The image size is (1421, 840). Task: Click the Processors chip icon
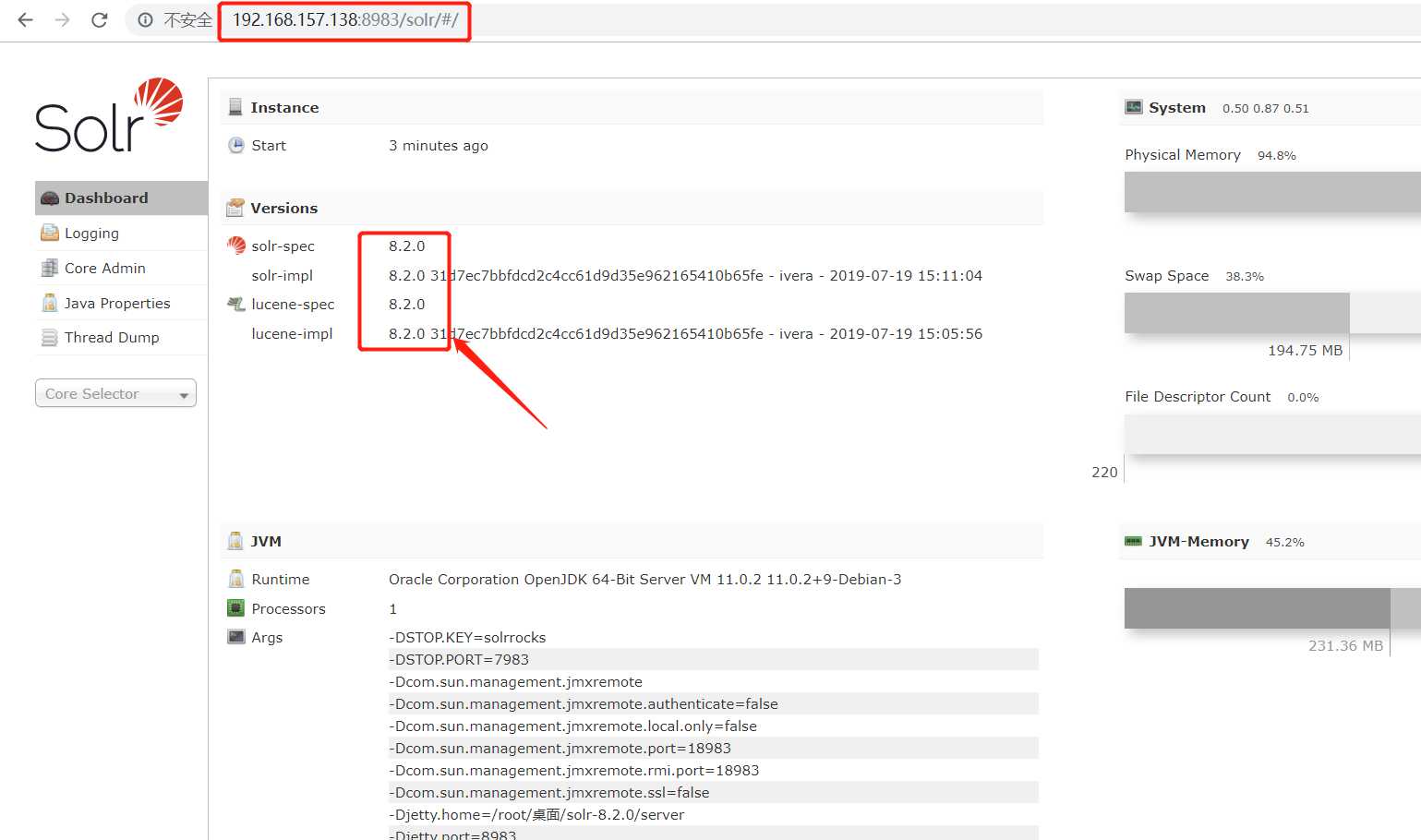235,608
